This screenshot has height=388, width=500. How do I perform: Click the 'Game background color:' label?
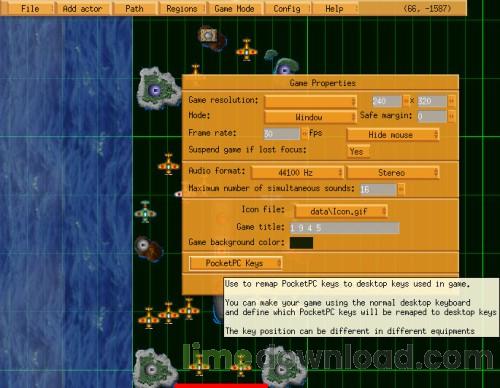(236, 242)
